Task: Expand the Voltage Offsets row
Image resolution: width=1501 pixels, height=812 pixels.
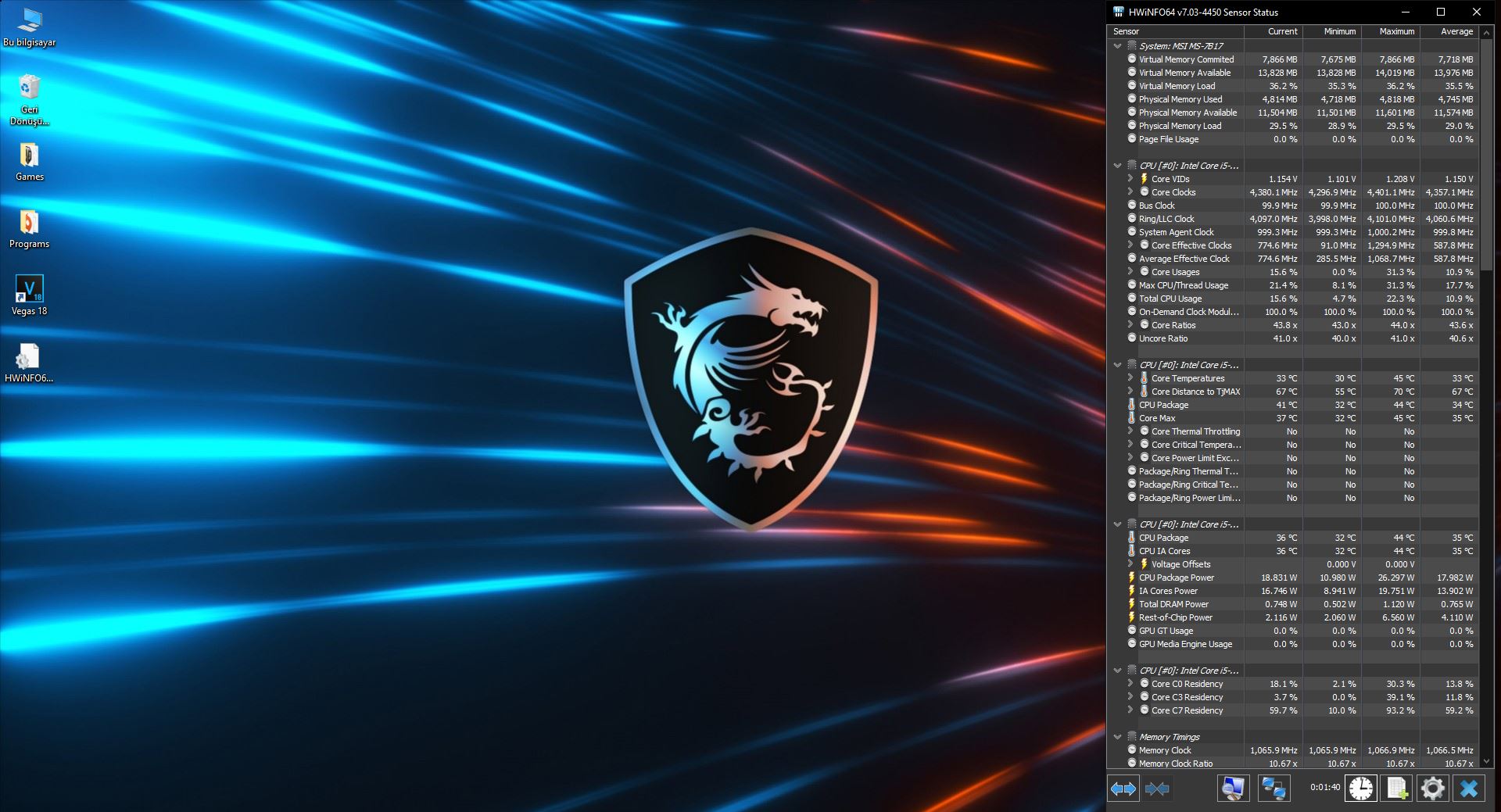Action: (1130, 564)
